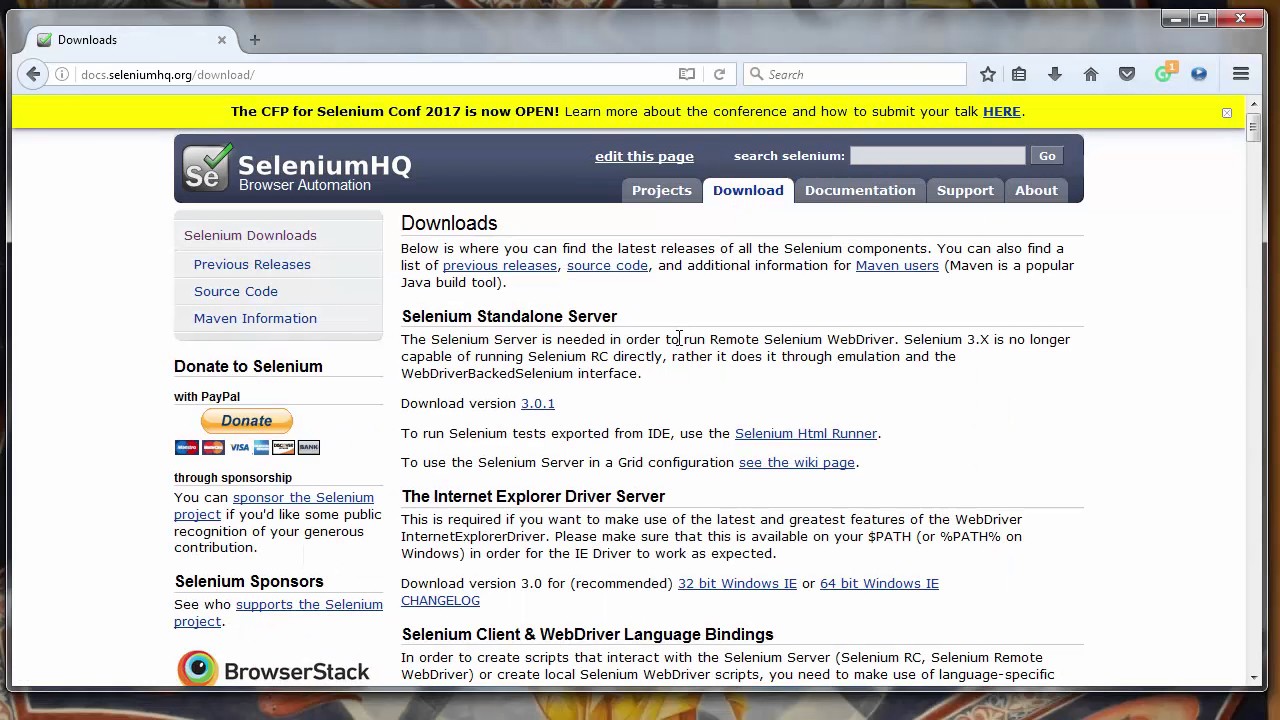Viewport: 1280px width, 720px height.
Task: Click the page vertical scrollbar thumb
Action: (x=1254, y=129)
